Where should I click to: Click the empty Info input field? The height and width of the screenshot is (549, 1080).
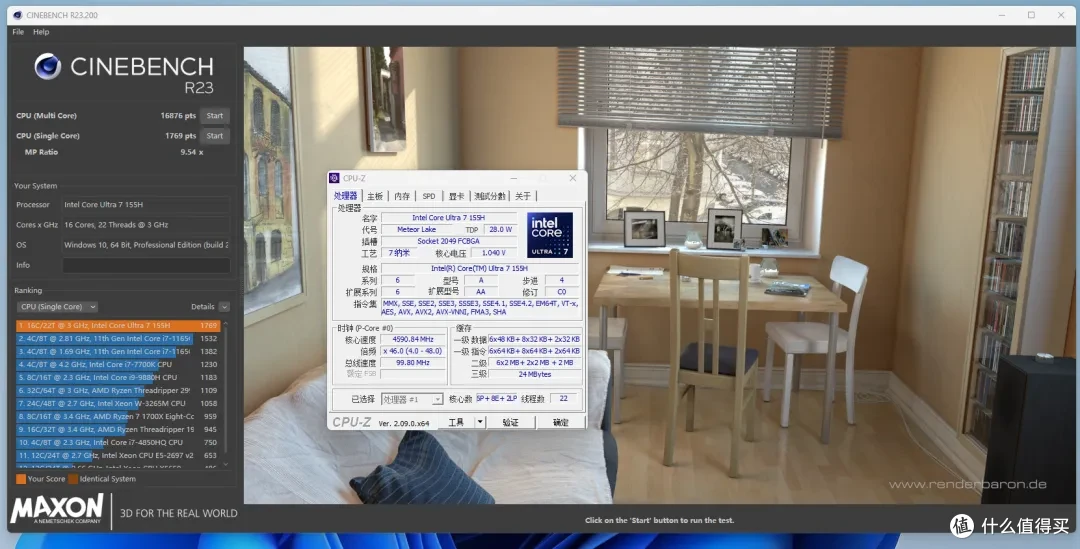coord(146,265)
